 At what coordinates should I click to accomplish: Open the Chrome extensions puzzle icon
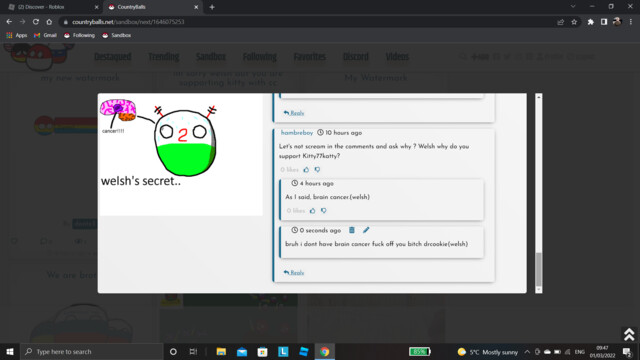590,22
